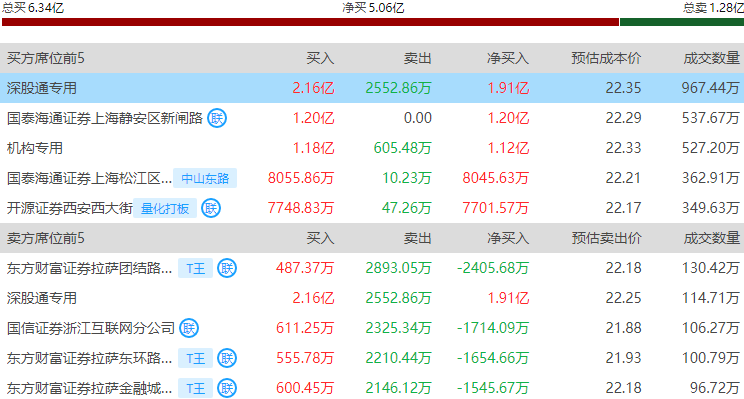Click the 买方席位前5 header

point(46,58)
